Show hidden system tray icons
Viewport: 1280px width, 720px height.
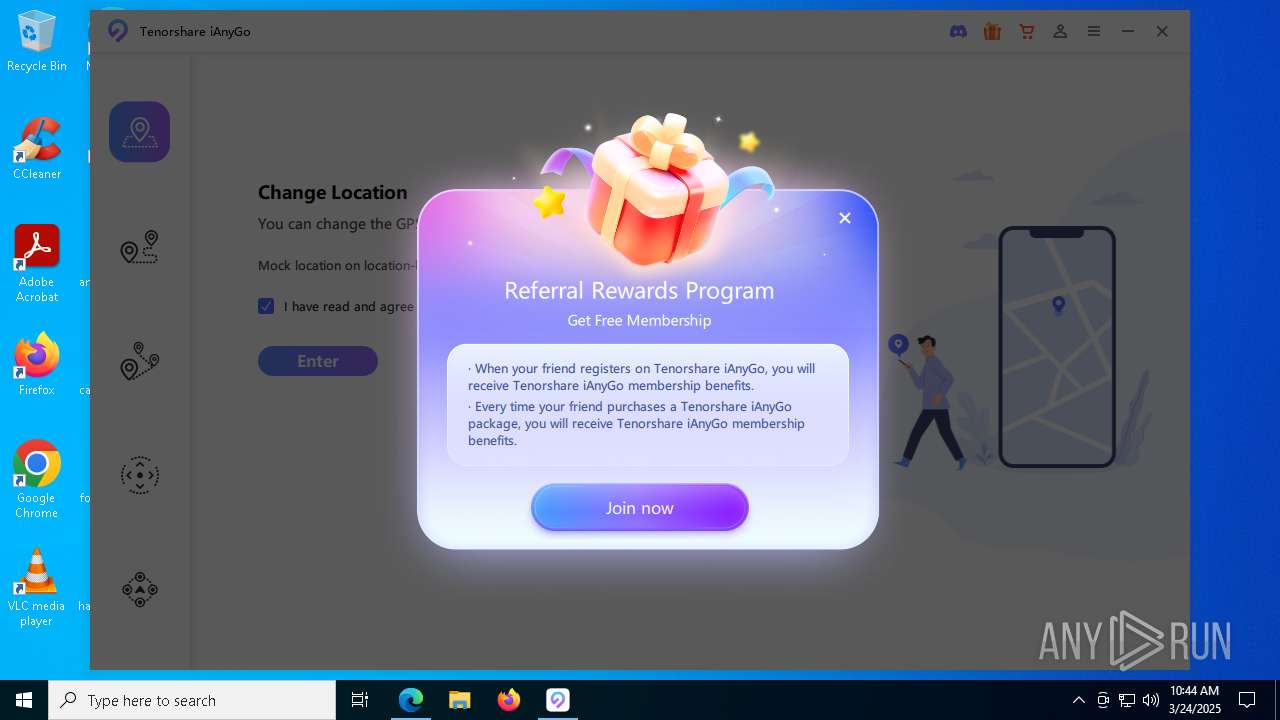[1078, 700]
